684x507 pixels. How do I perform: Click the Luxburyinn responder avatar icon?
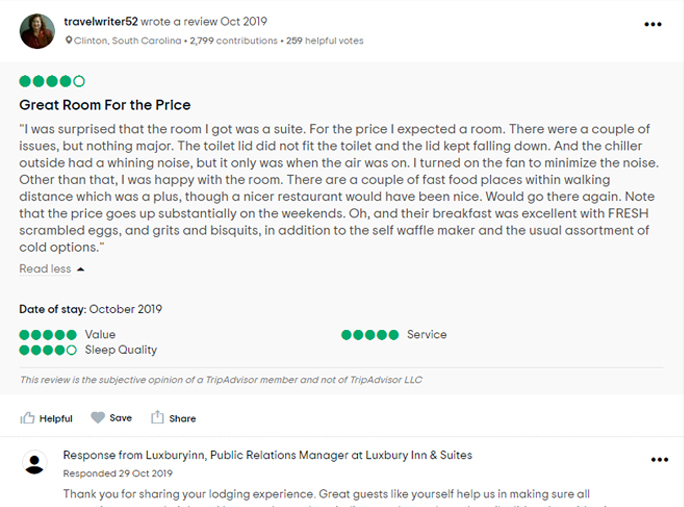35,463
